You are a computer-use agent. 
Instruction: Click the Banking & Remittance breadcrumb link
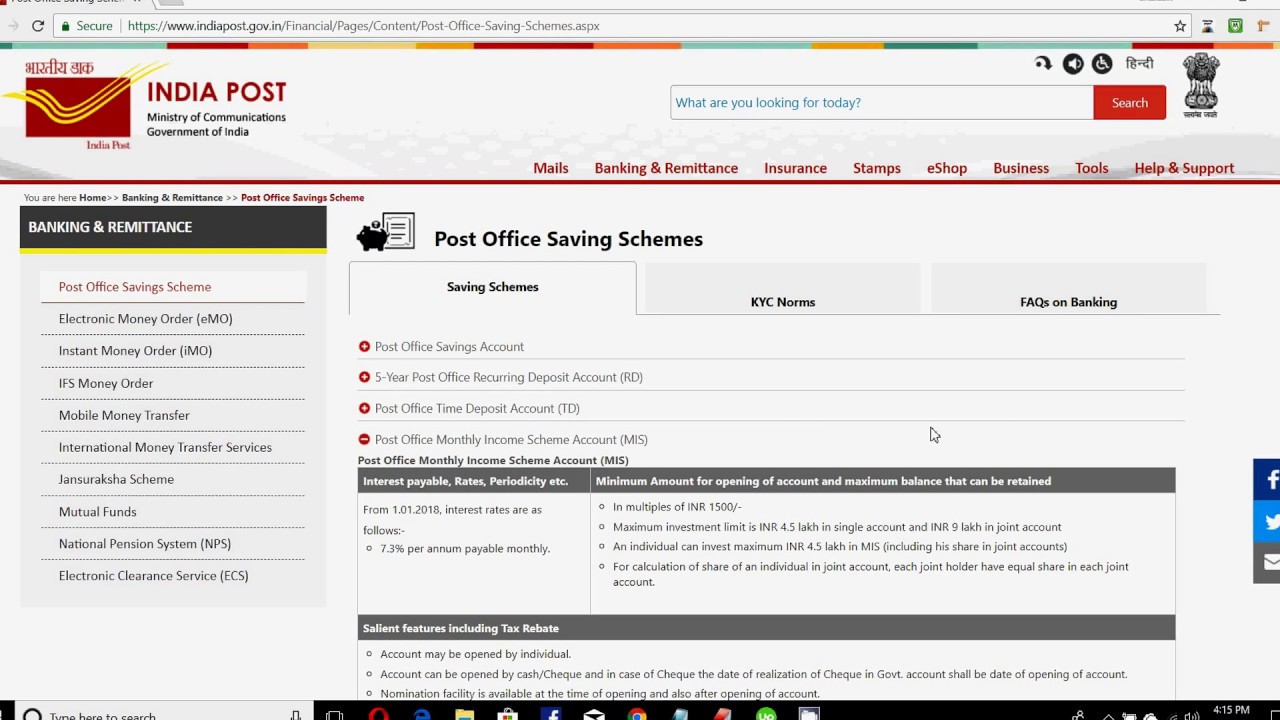172,198
